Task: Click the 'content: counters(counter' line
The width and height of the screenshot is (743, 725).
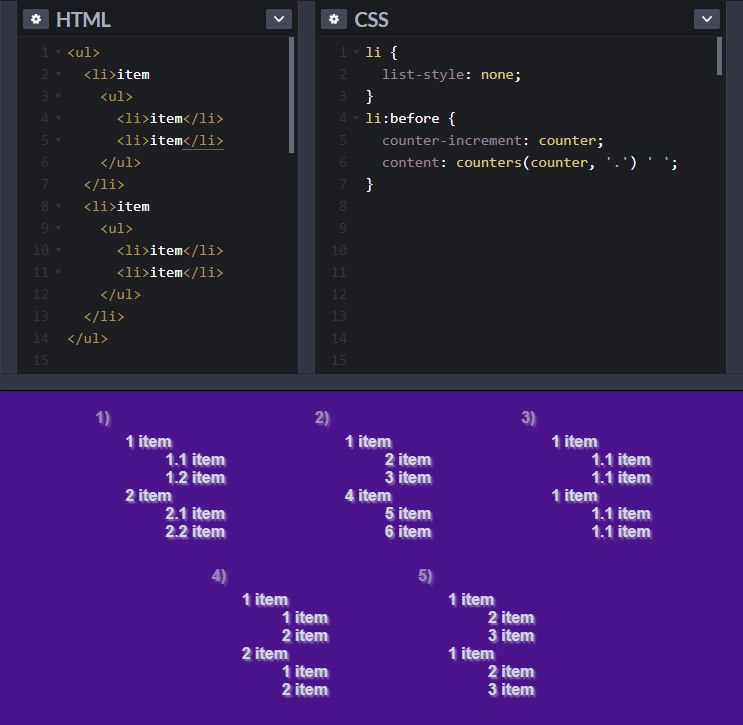Action: tap(530, 163)
